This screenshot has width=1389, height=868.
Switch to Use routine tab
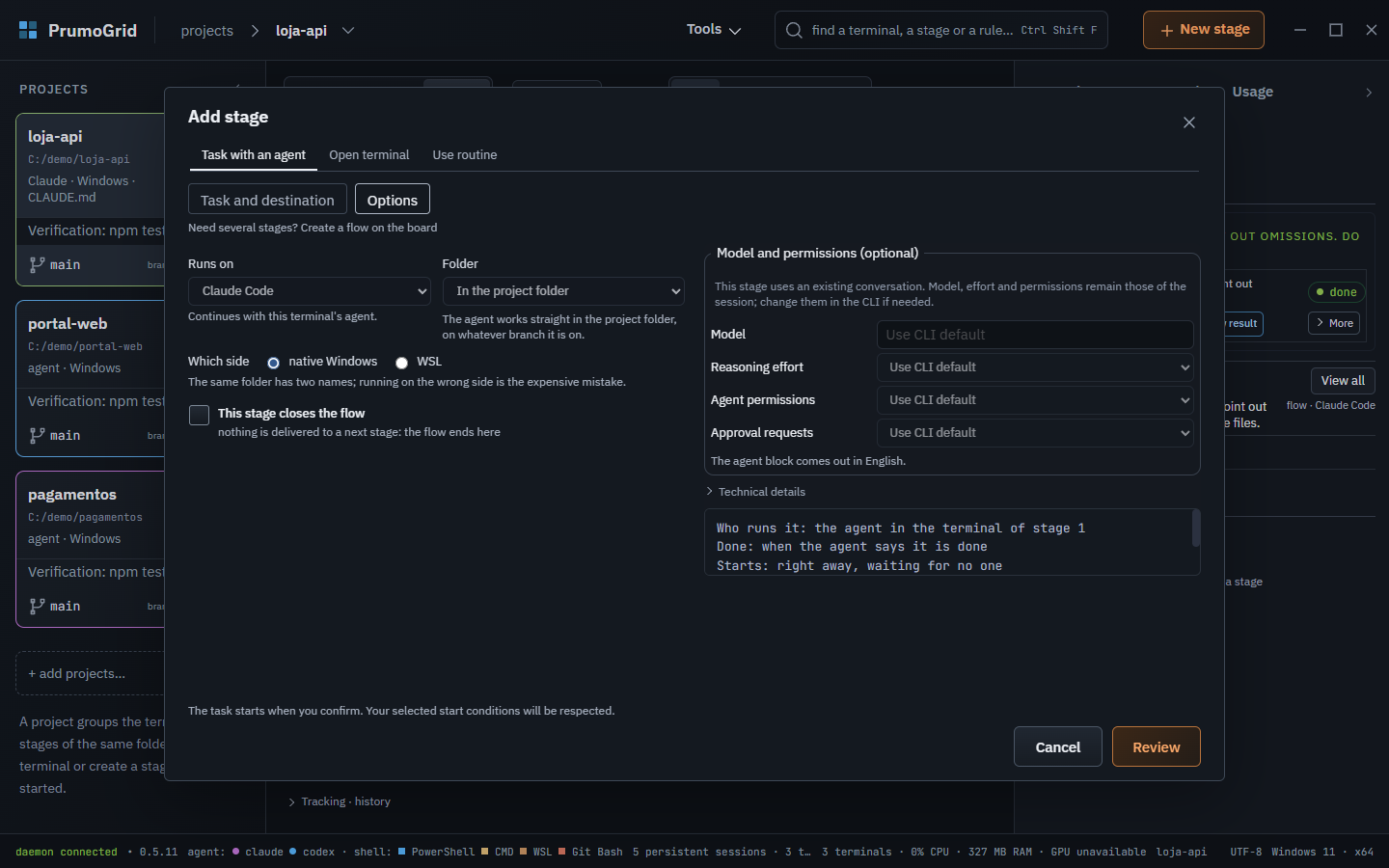pos(465,154)
